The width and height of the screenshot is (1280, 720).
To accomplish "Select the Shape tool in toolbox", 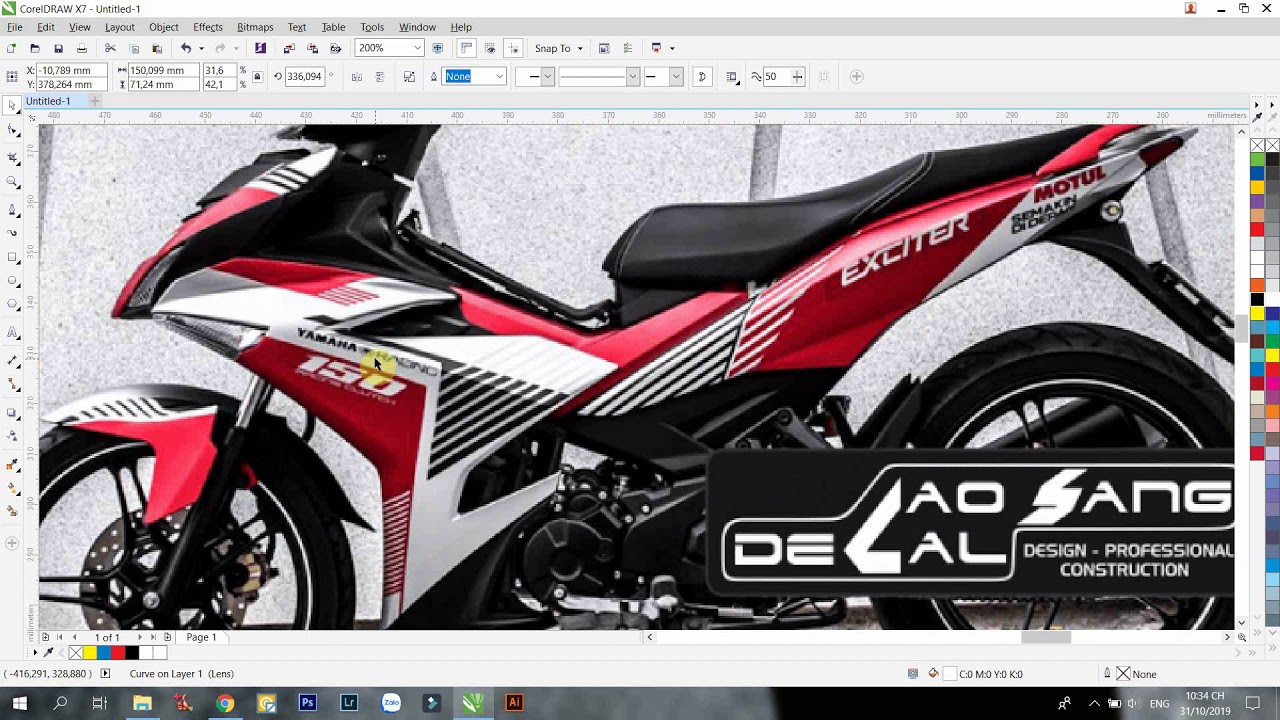I will click(12, 131).
